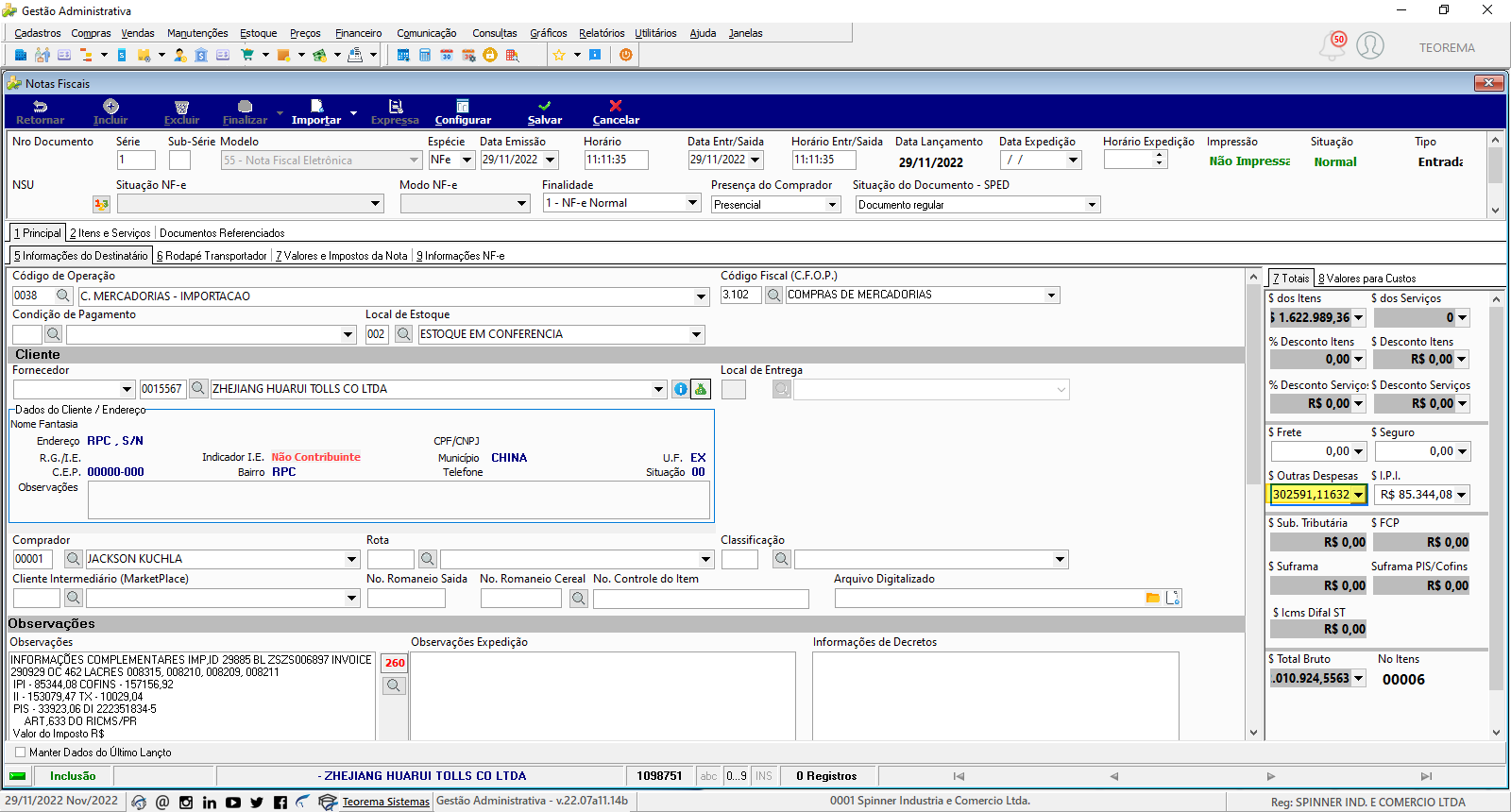This screenshot has height=812, width=1511.
Task: Expand Importar button dropdown arrow
Action: coord(353,113)
